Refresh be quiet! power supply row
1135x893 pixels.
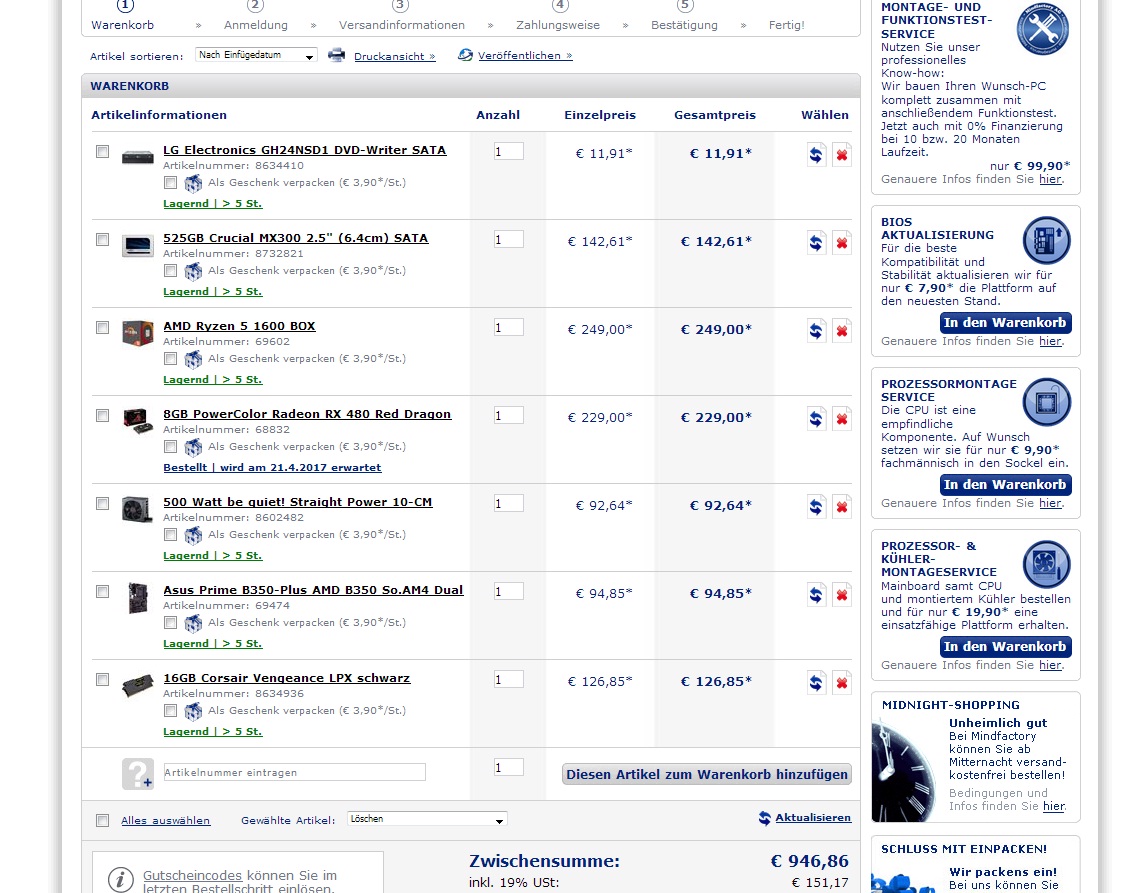click(816, 507)
